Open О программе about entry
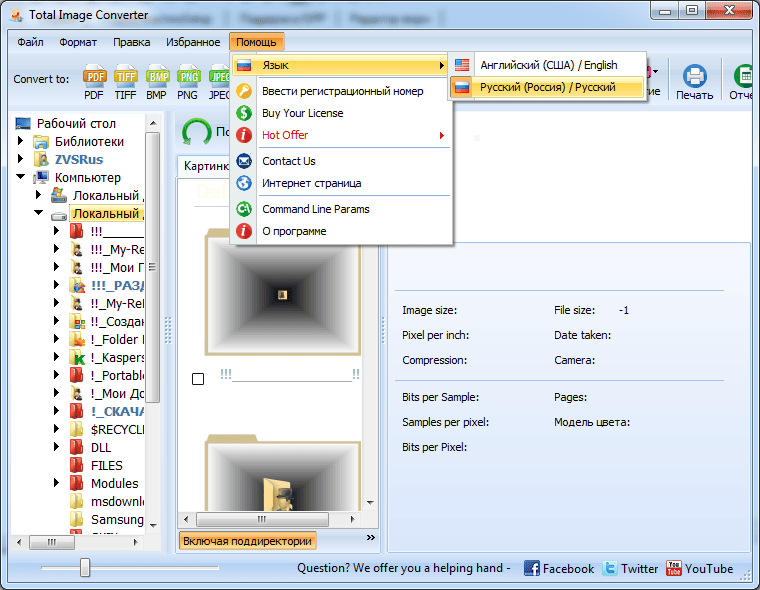Screen dimensions: 760x590 click(x=294, y=231)
